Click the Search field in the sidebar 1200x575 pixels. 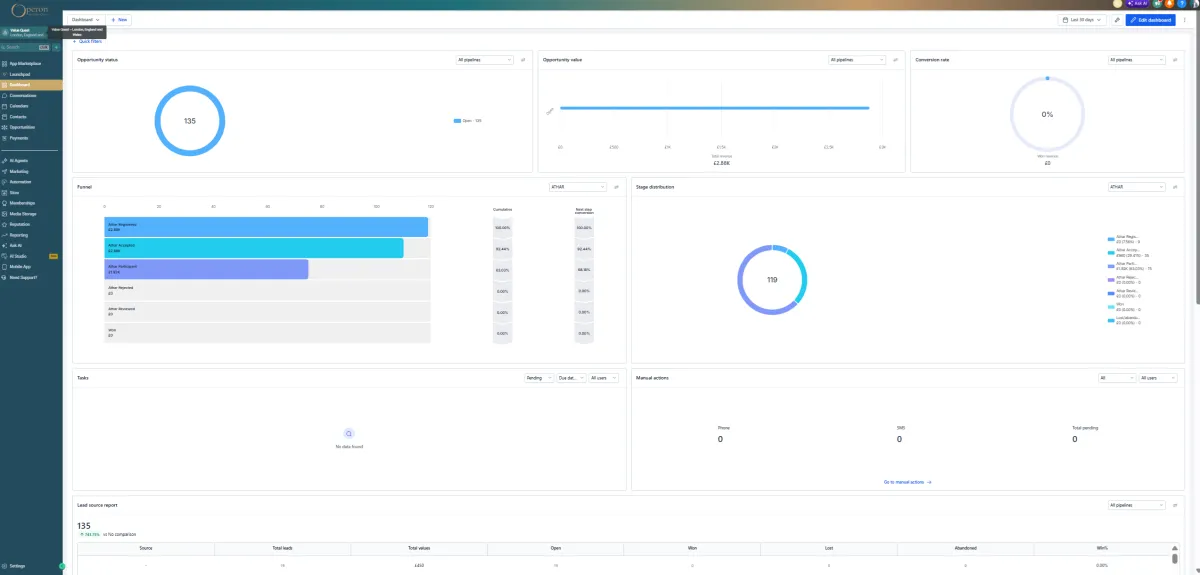click(x=25, y=47)
